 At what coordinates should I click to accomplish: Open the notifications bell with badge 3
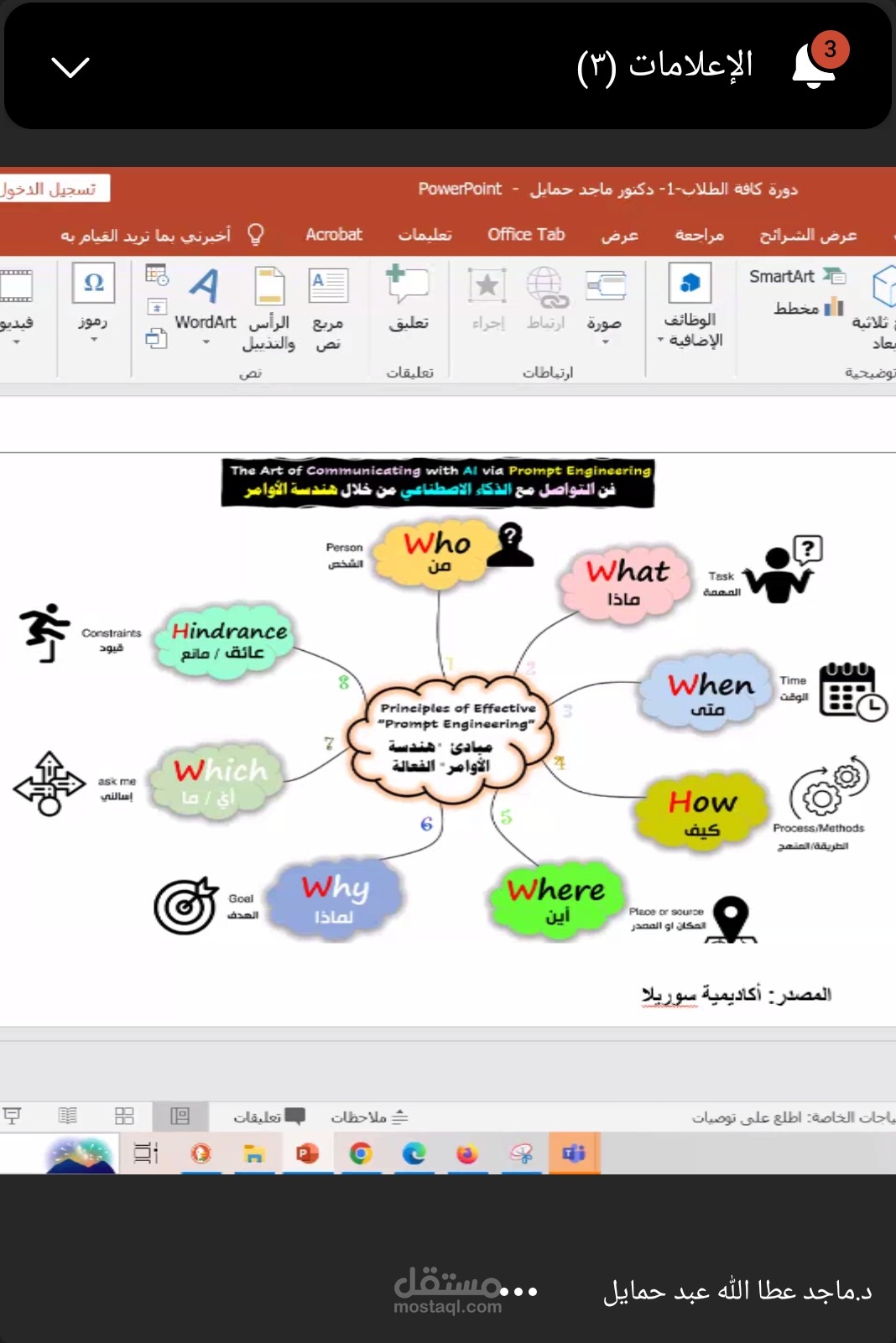click(x=819, y=62)
